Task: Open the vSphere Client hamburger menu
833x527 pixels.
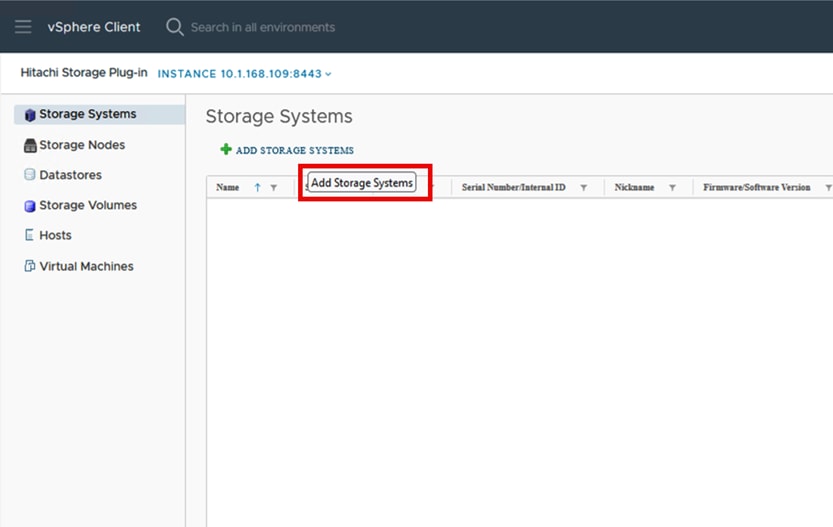Action: point(23,27)
